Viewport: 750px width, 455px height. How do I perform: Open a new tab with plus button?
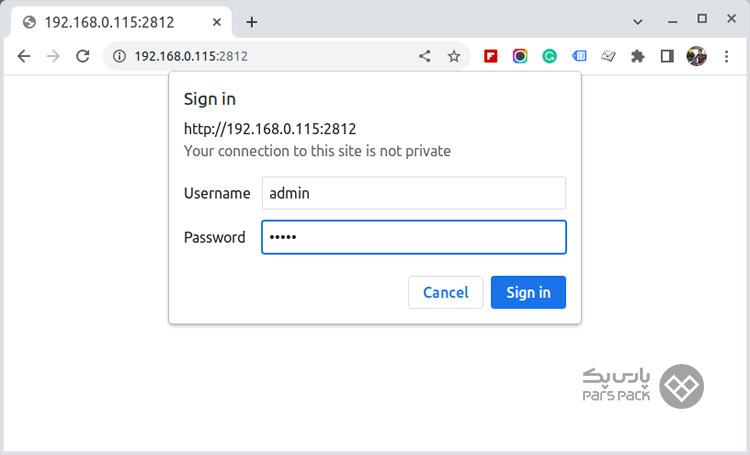point(252,22)
